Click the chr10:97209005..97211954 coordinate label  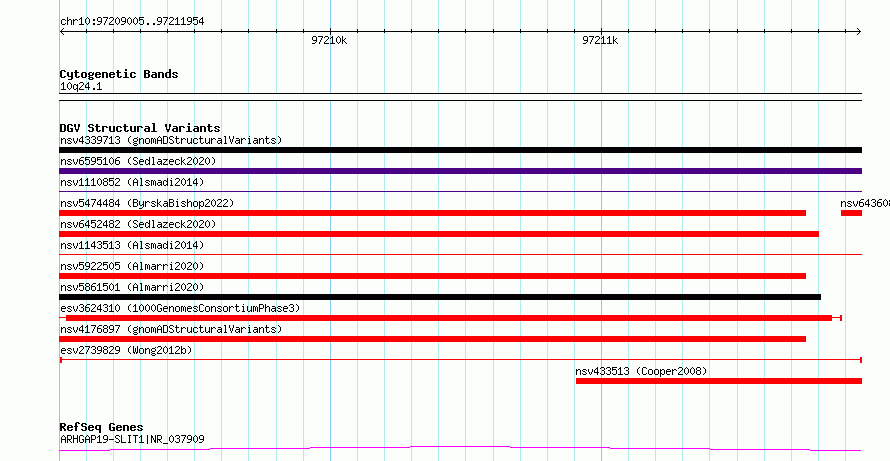(x=132, y=22)
